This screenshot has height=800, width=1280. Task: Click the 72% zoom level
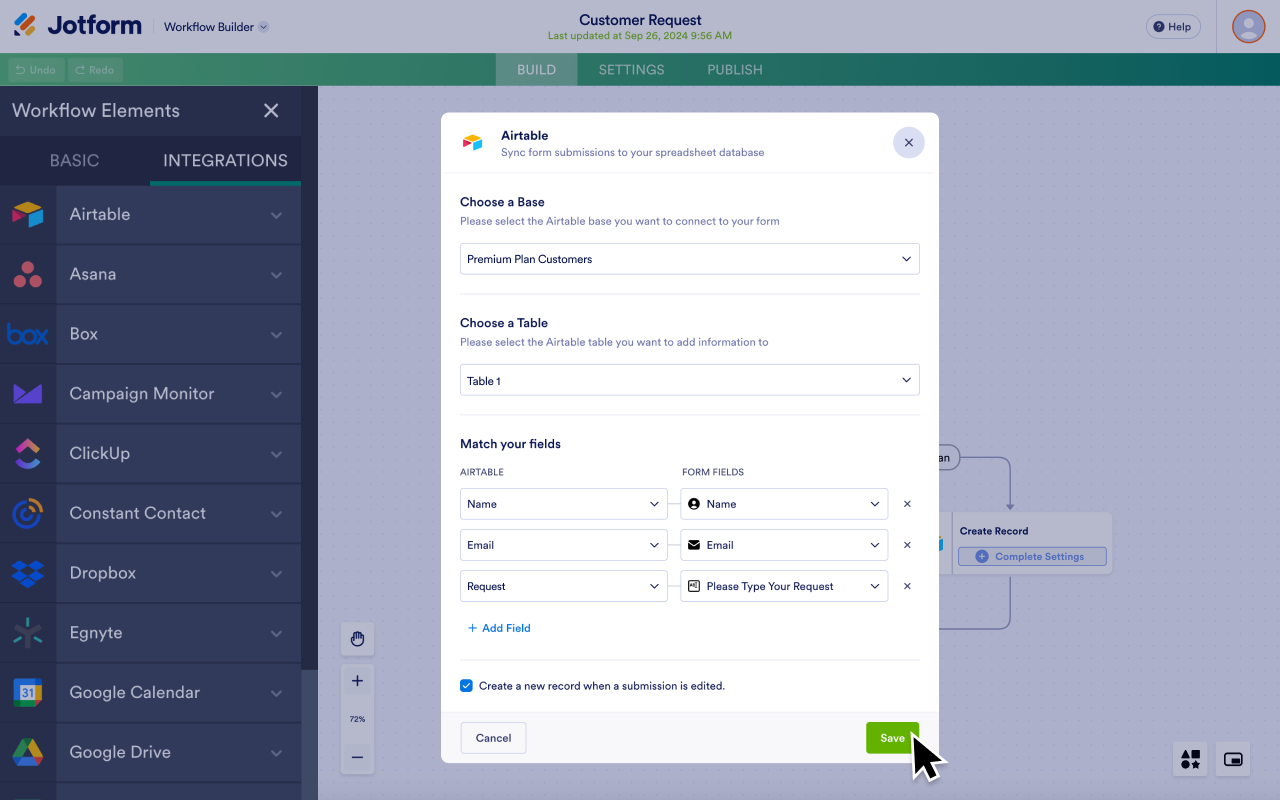point(357,719)
